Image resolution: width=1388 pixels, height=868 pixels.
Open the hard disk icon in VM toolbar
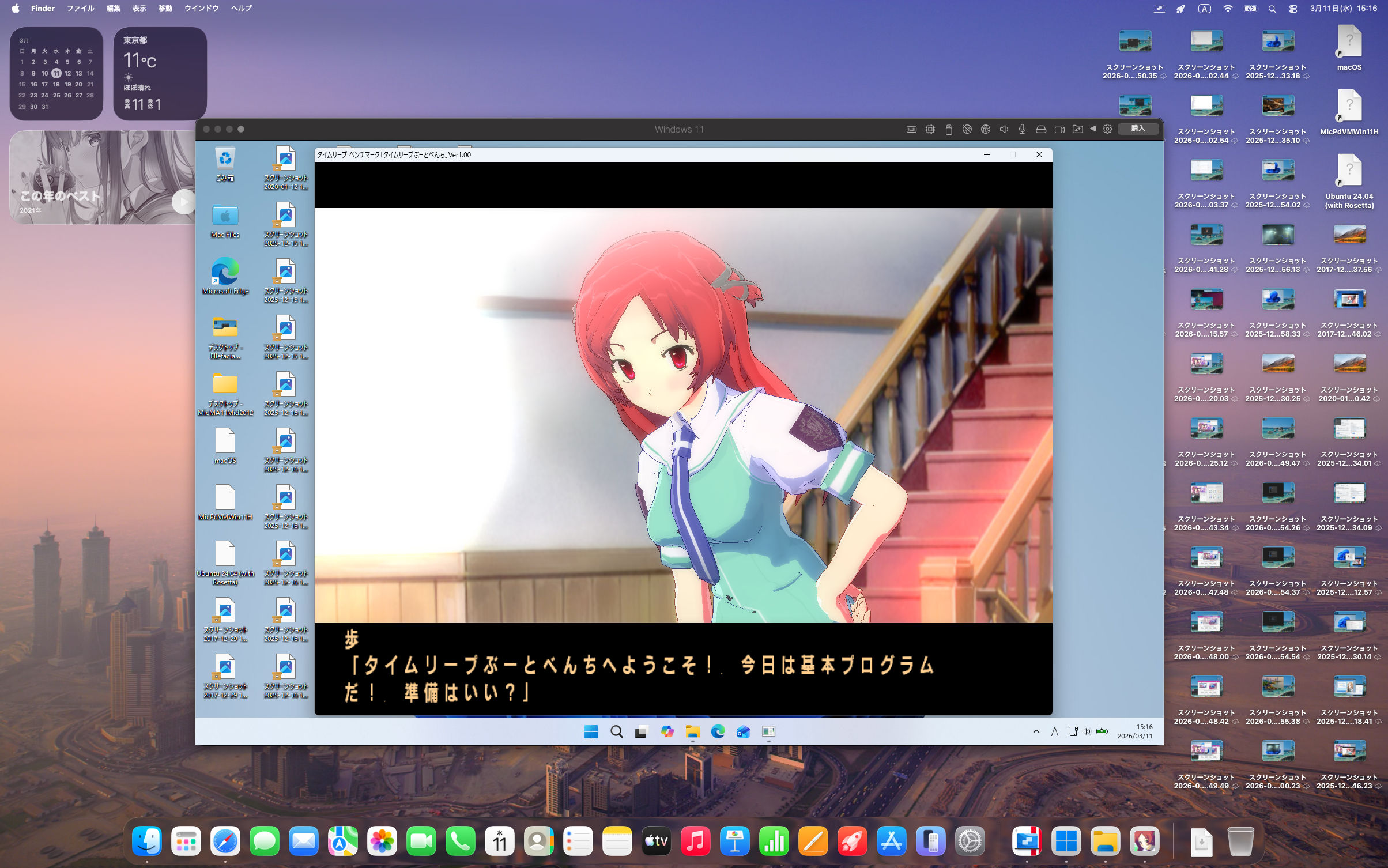(1041, 130)
